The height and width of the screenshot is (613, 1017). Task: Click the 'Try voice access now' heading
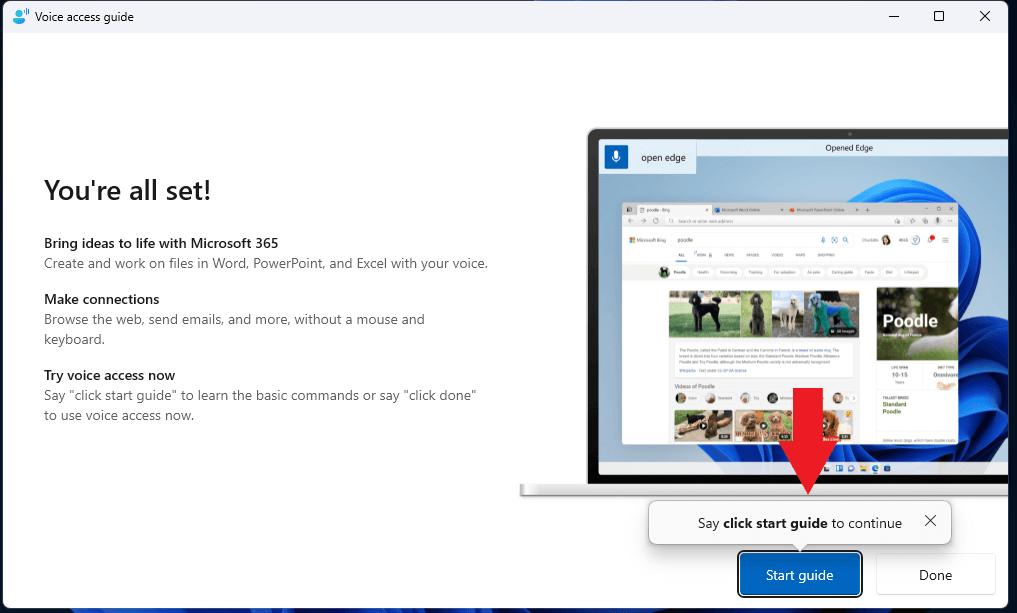click(110, 375)
